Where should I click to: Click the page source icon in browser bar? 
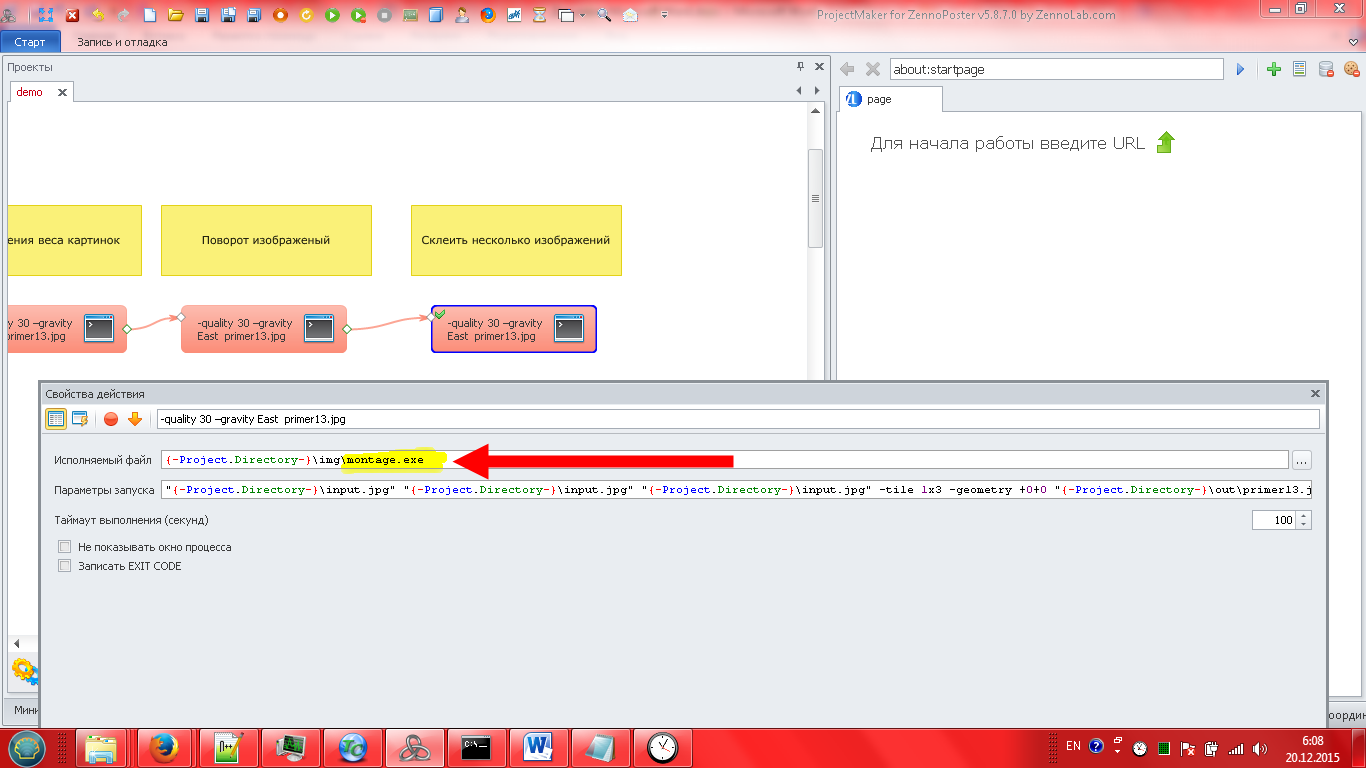1300,69
